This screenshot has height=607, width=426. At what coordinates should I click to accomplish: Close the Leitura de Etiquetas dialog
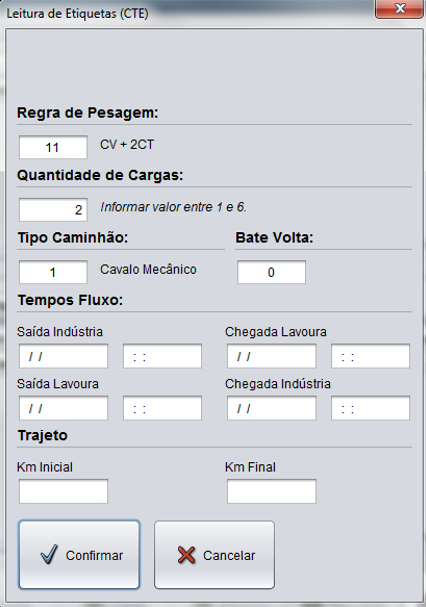(x=399, y=9)
